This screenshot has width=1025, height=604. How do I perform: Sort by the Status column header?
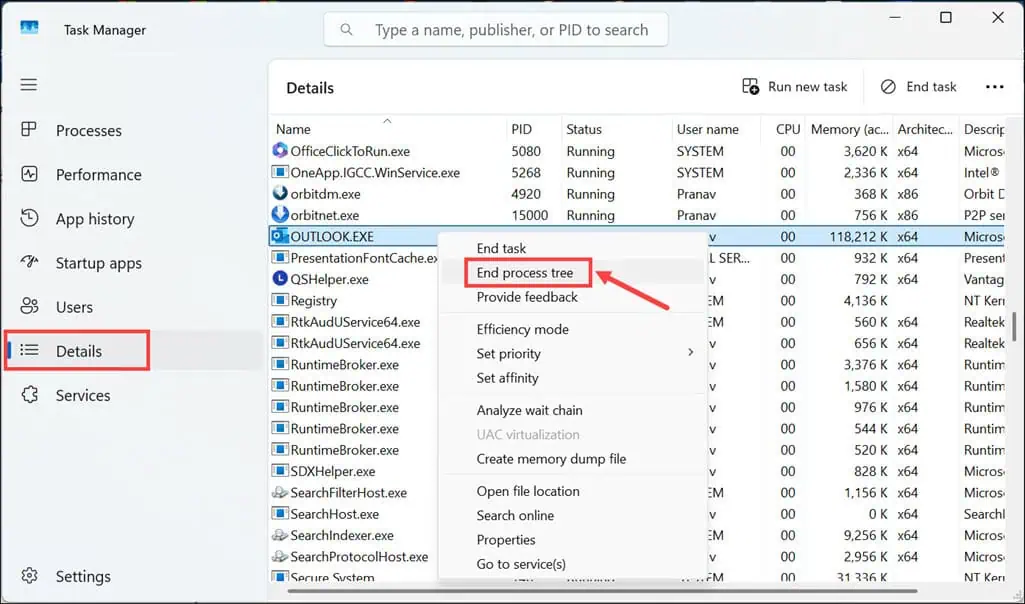(584, 129)
